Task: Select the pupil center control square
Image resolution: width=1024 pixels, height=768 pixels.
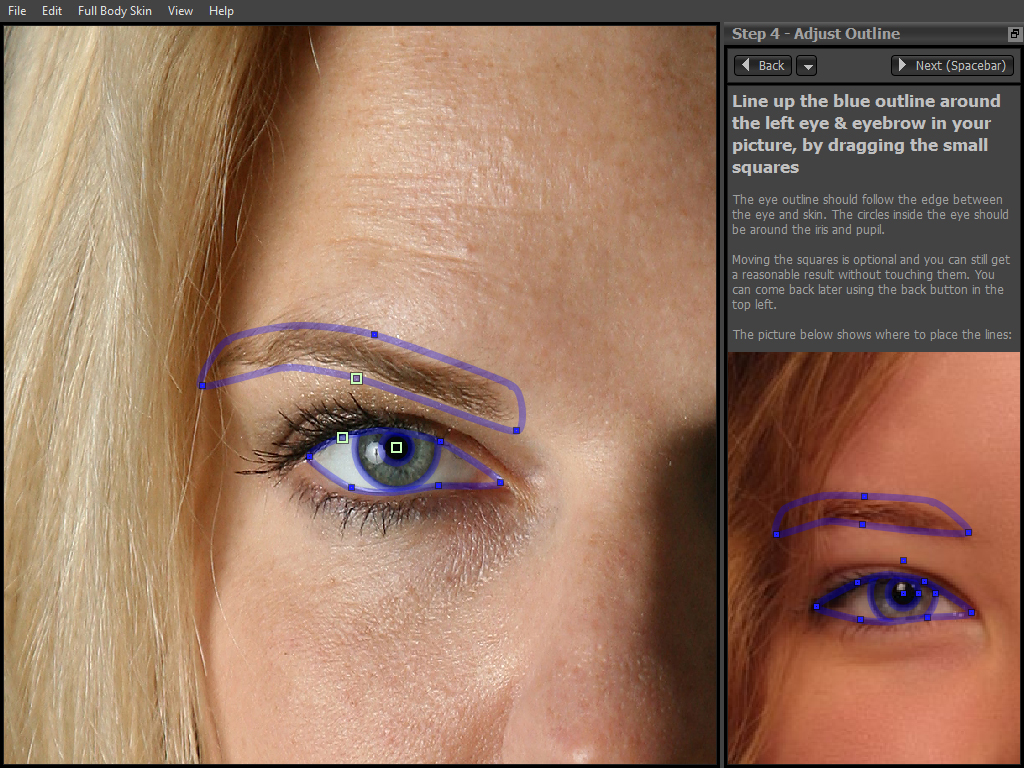Action: [396, 447]
